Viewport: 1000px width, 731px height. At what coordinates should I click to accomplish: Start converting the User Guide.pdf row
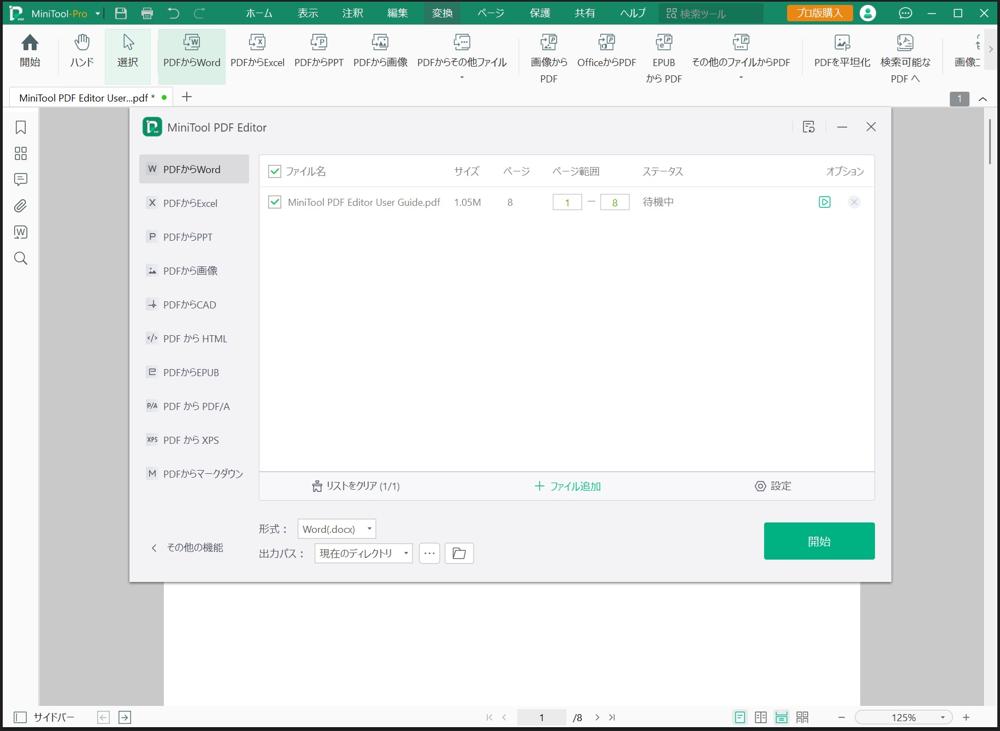tap(825, 202)
